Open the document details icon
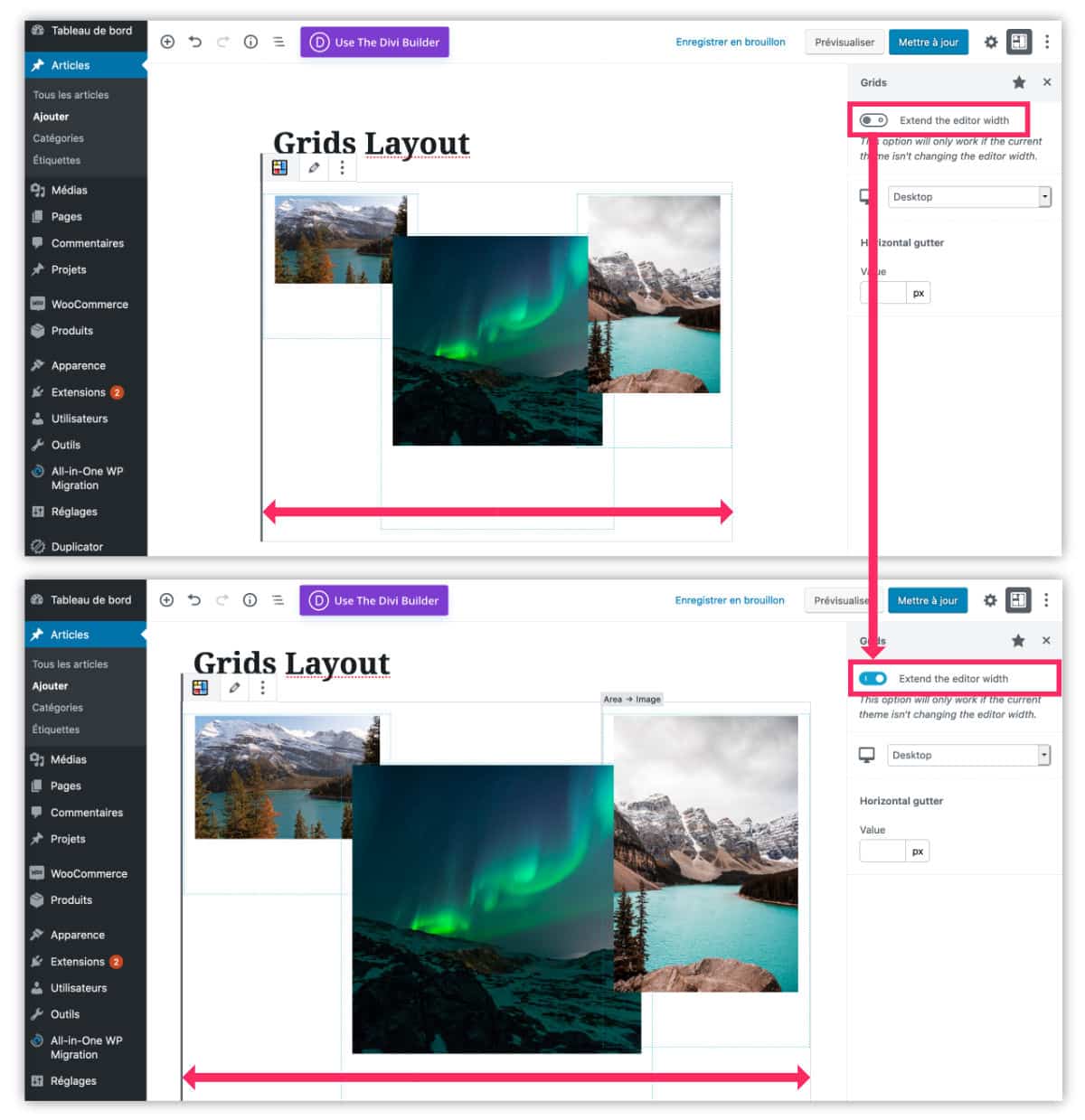Screen dimensions: 1085x1120 click(x=250, y=42)
